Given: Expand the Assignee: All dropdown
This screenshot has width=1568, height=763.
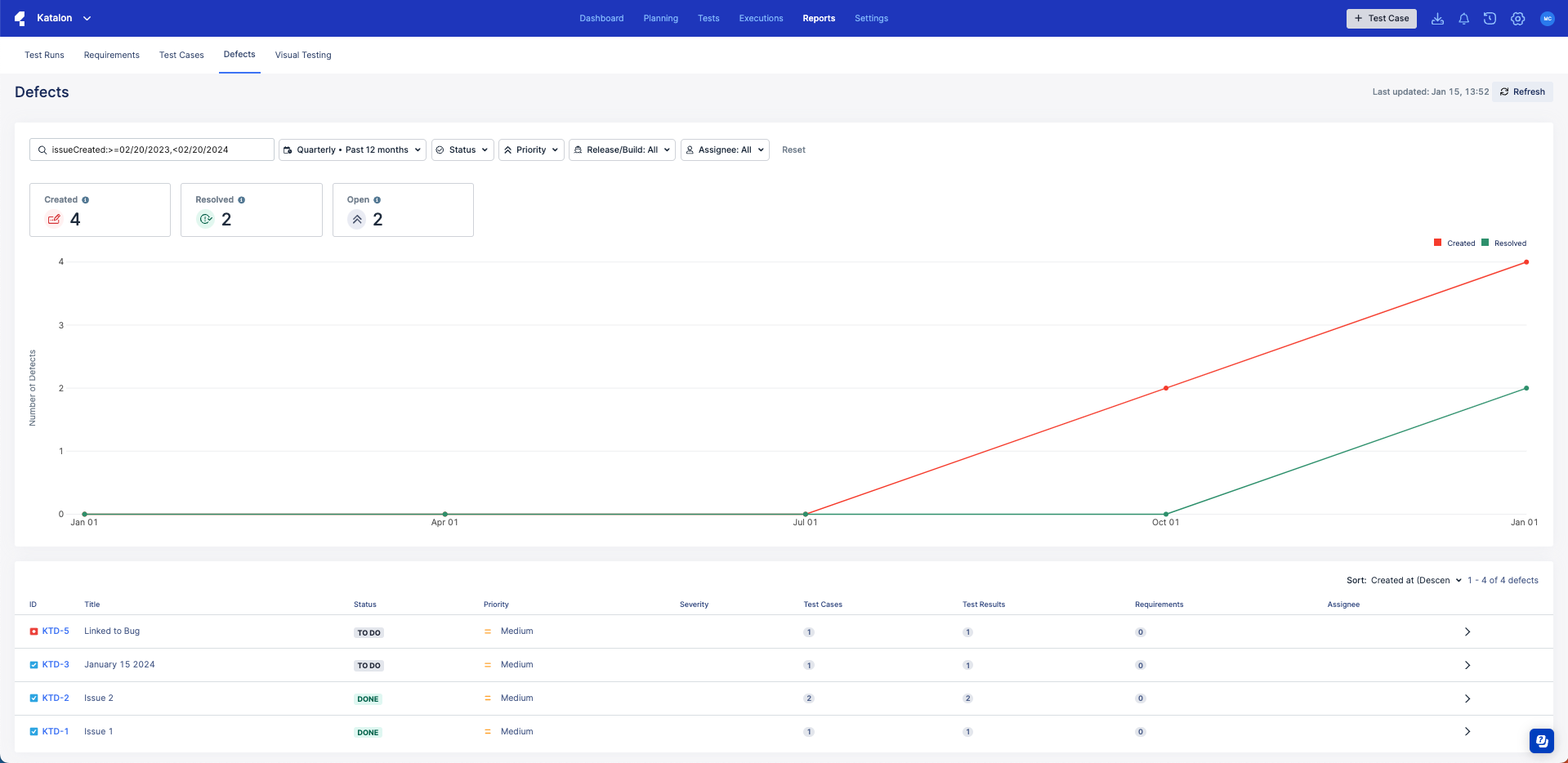Looking at the screenshot, I should [x=724, y=149].
